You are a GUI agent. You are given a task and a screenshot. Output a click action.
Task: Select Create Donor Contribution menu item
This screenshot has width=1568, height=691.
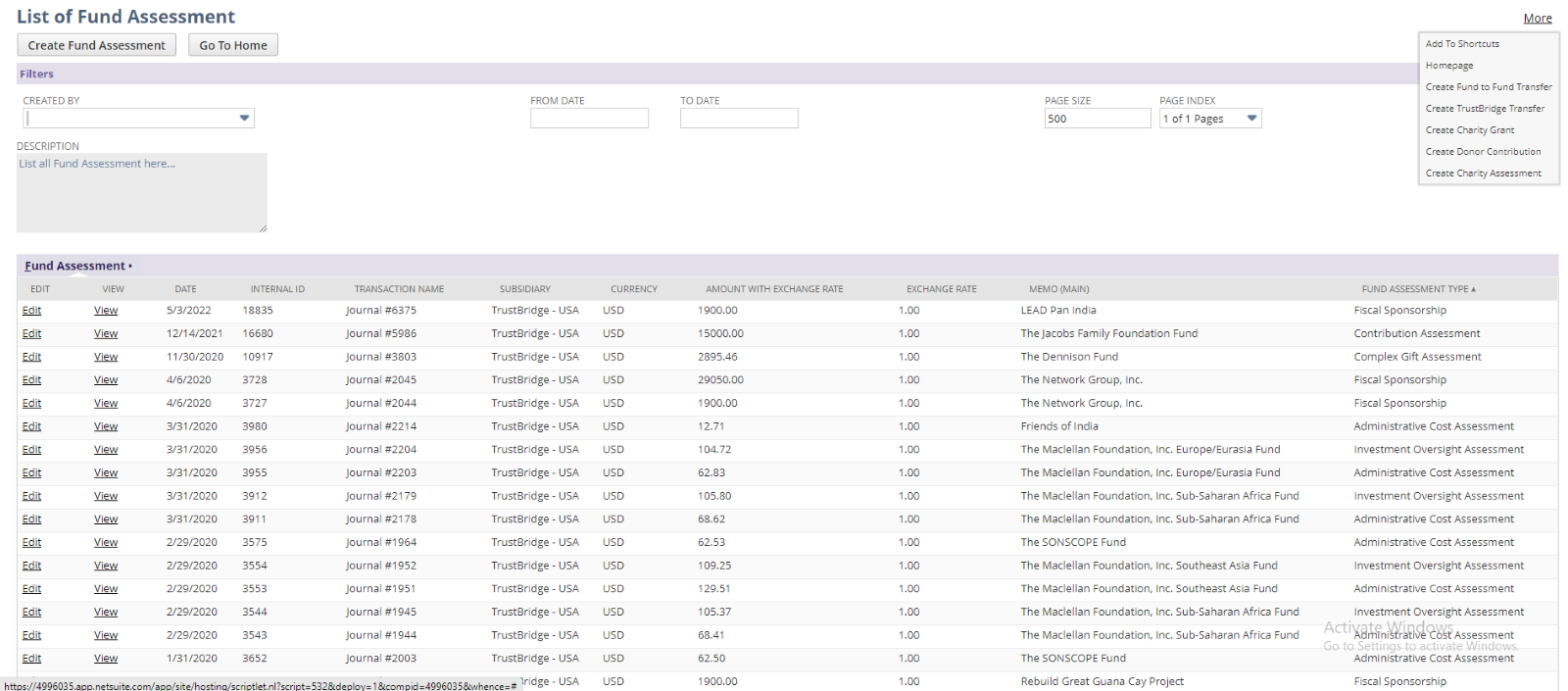coord(1483,152)
